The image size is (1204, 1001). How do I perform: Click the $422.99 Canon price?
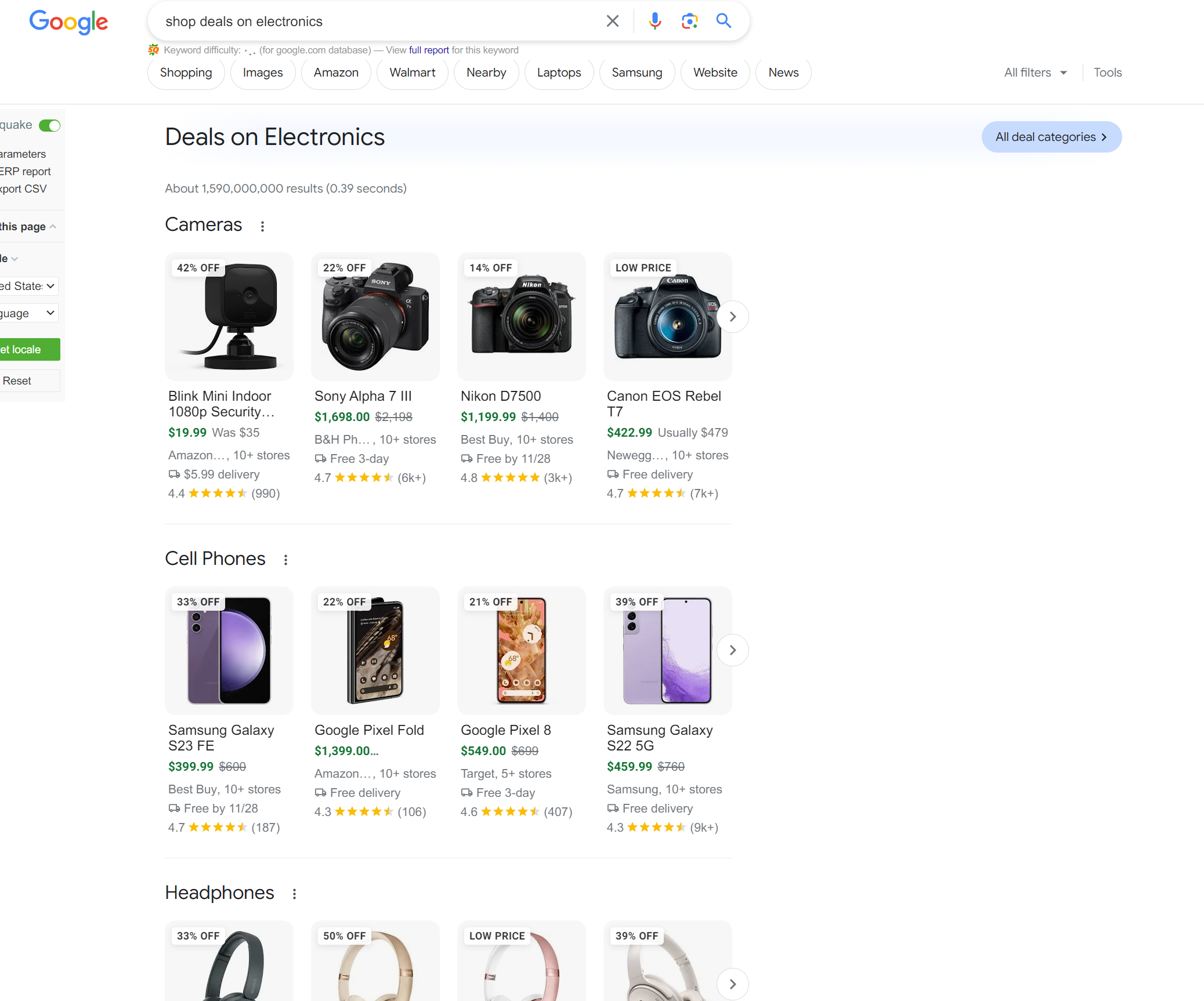pyautogui.click(x=630, y=433)
